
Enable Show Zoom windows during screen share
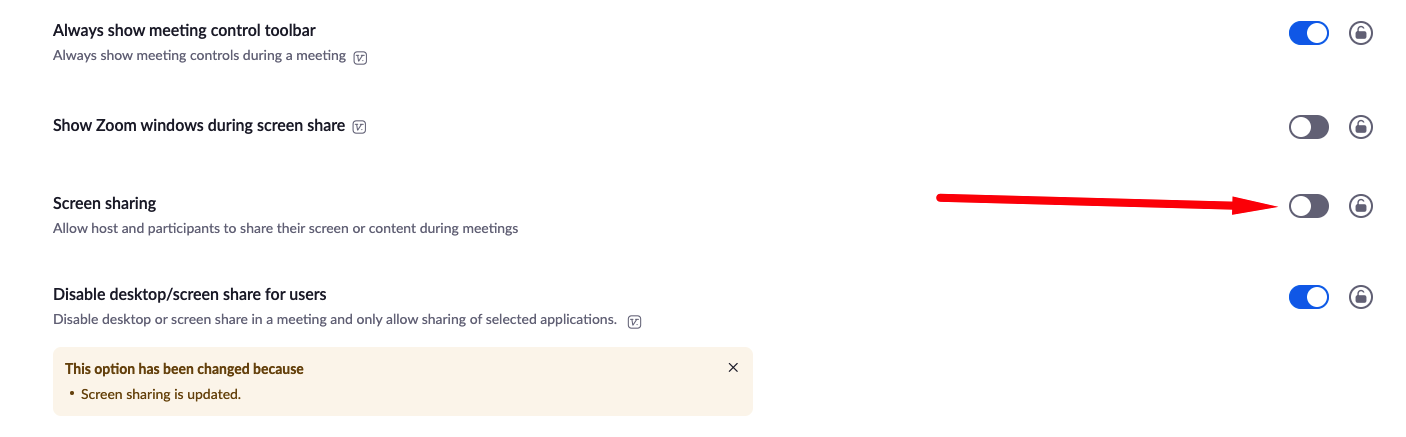tap(1308, 127)
